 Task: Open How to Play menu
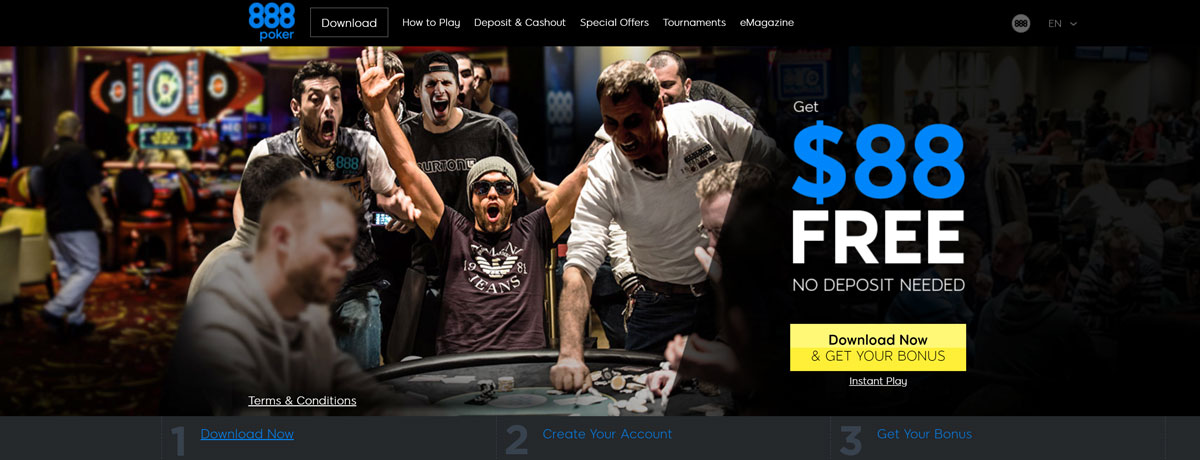pos(431,22)
